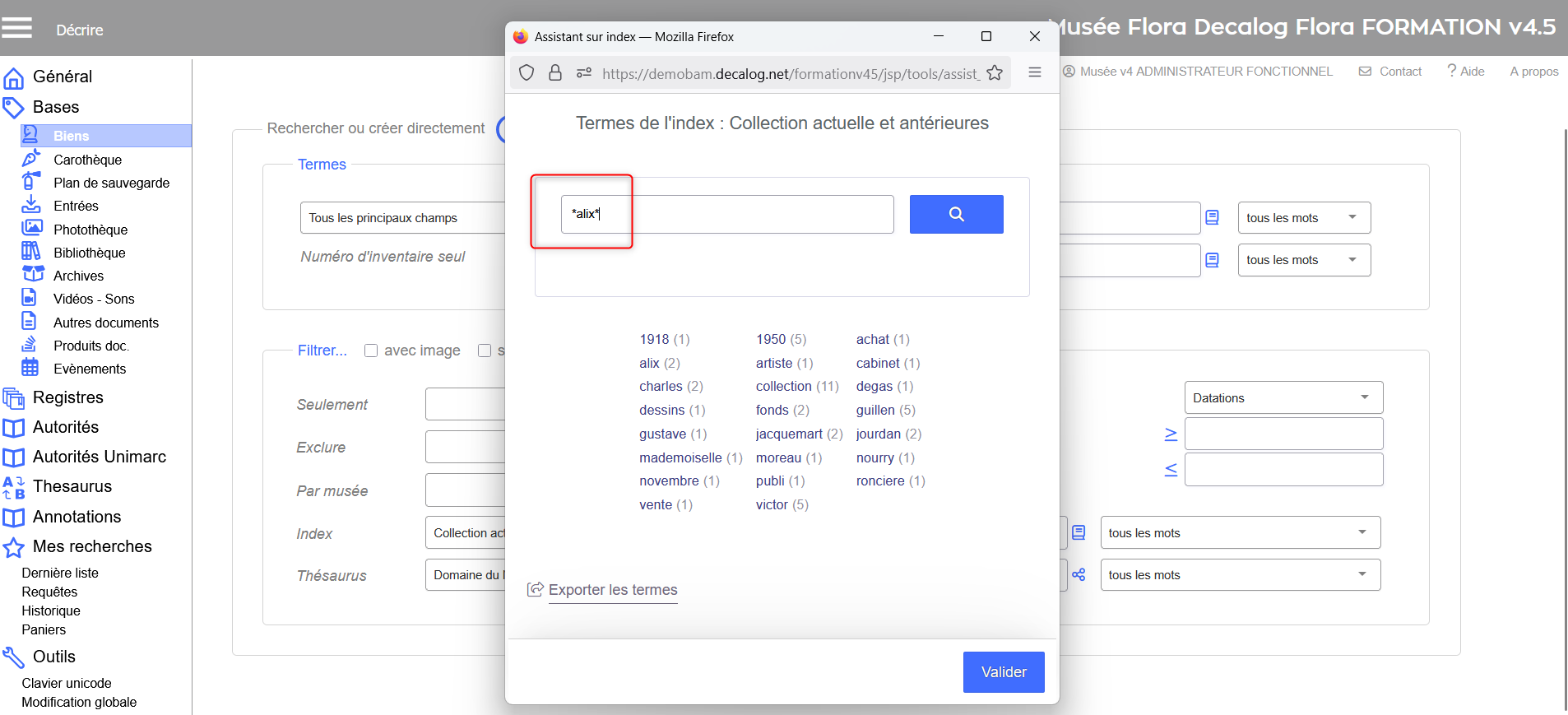Click the index book icon in first Termes row
Image resolution: width=1568 pixels, height=715 pixels.
[1212, 218]
